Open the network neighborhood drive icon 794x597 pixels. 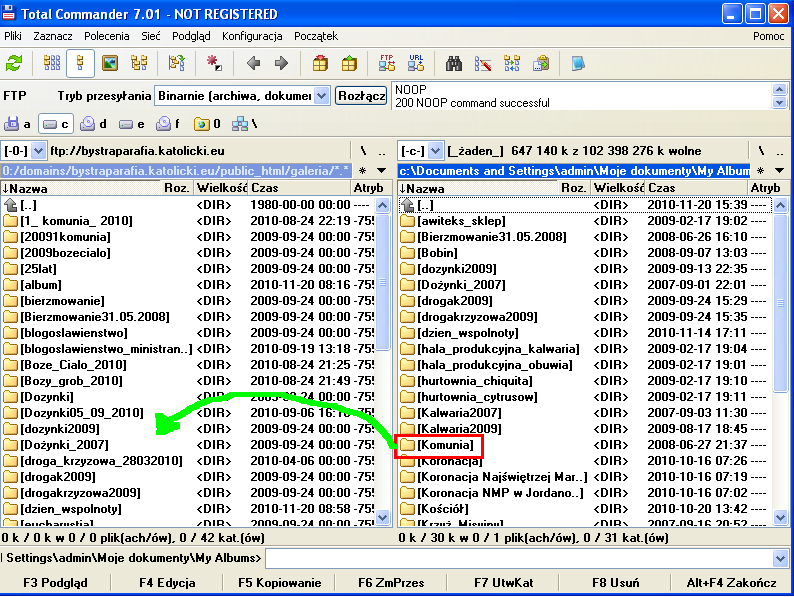[x=242, y=124]
